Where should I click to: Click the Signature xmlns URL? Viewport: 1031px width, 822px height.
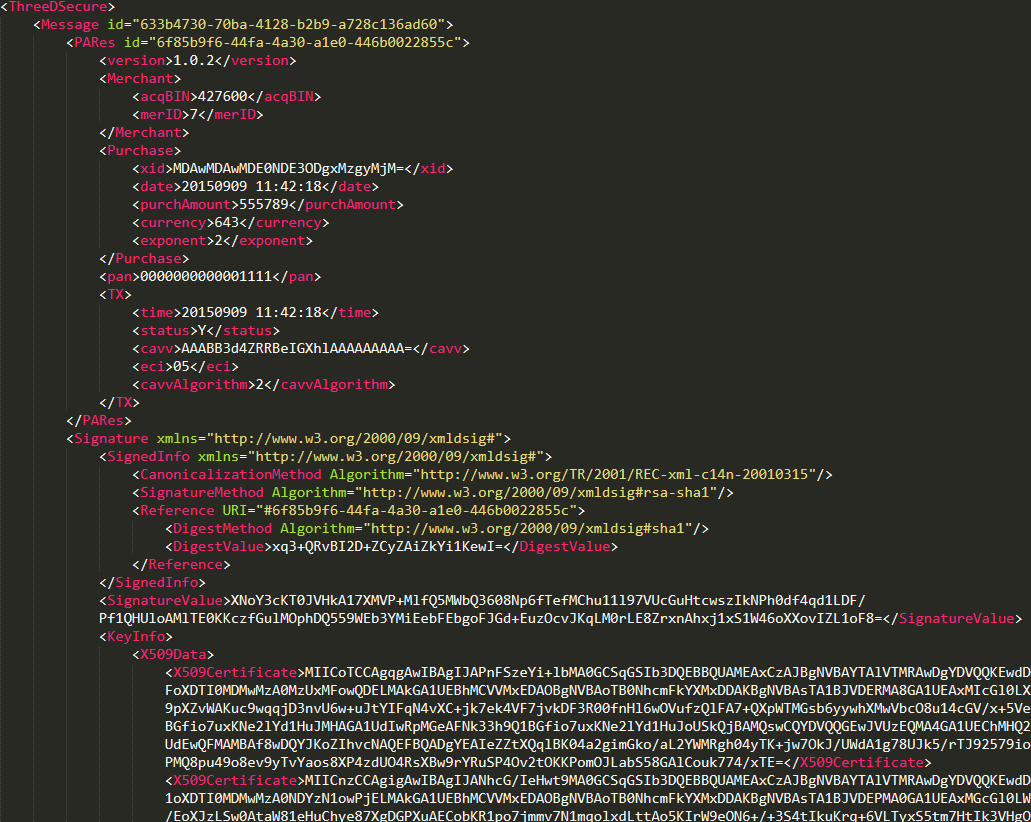click(x=355, y=439)
